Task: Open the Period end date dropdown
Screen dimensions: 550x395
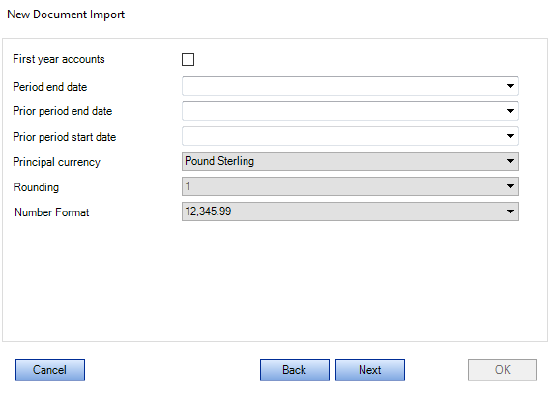Action: (350, 86)
